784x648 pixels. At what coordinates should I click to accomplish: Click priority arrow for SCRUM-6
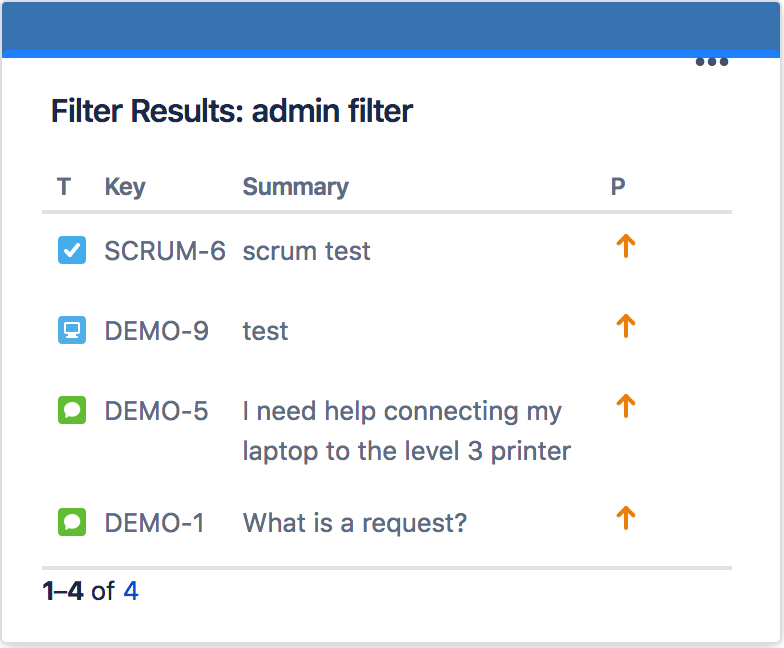[x=625, y=247]
